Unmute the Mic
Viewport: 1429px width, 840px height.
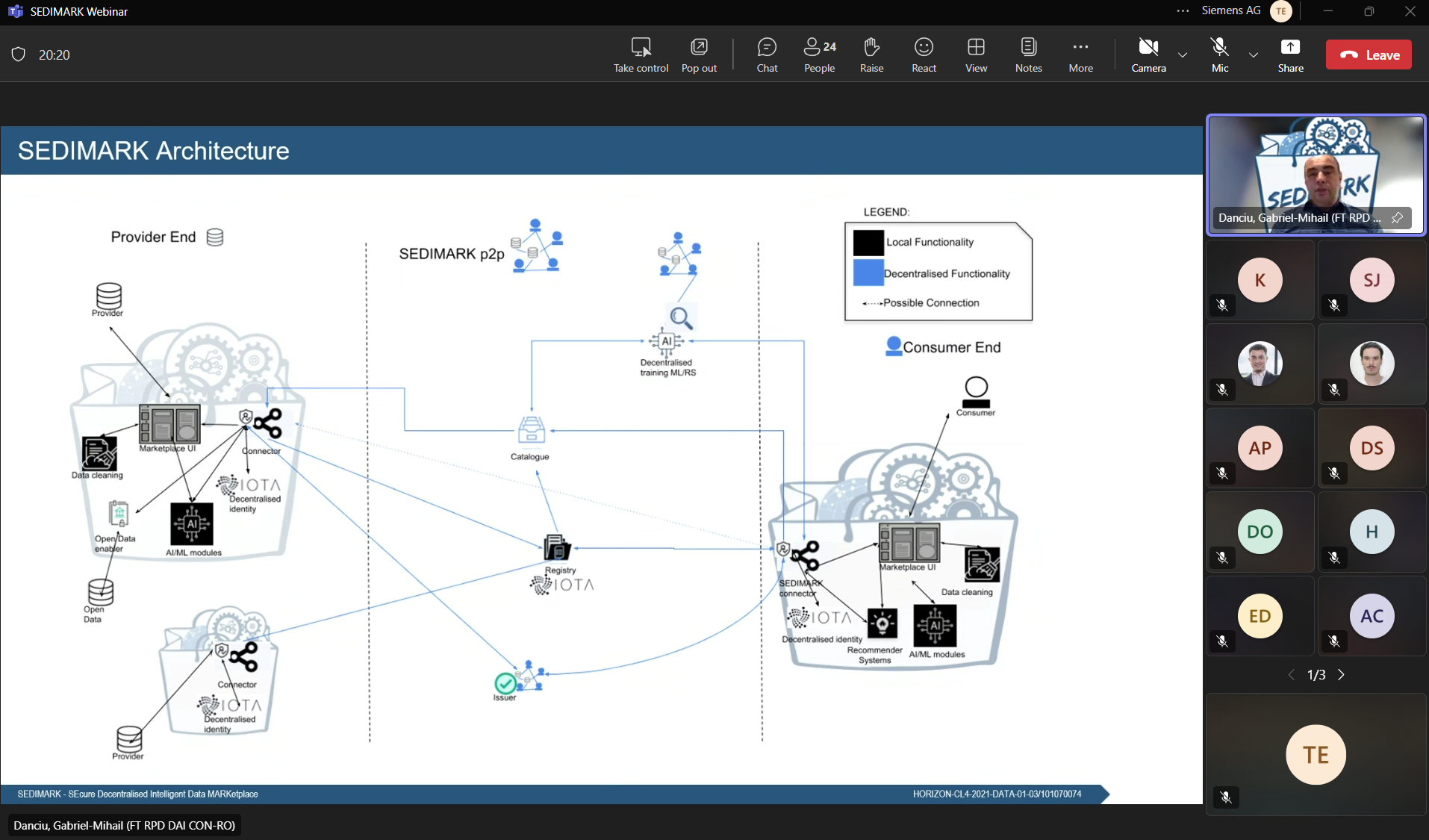click(1220, 55)
